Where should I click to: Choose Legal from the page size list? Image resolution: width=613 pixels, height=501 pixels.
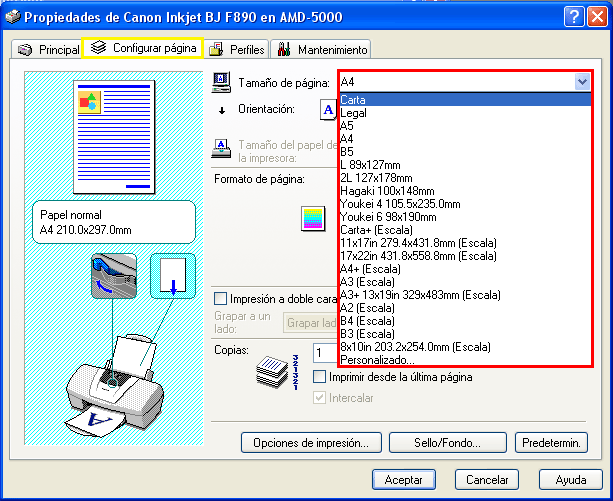(465, 113)
